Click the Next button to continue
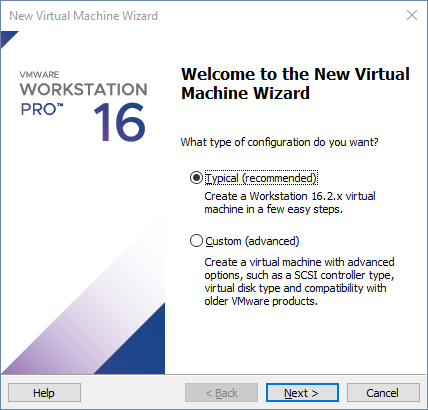 pyautogui.click(x=302, y=393)
